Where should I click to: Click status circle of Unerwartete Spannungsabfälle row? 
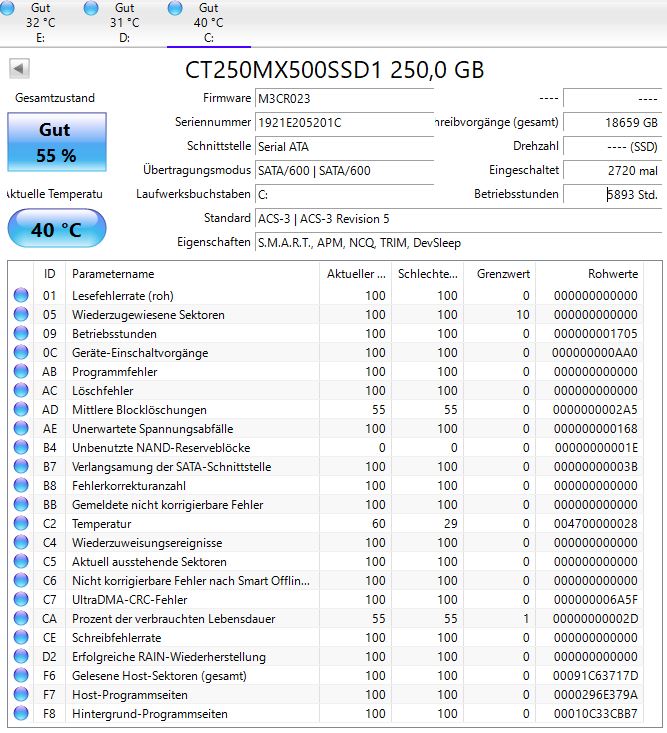pyautogui.click(x=21, y=429)
